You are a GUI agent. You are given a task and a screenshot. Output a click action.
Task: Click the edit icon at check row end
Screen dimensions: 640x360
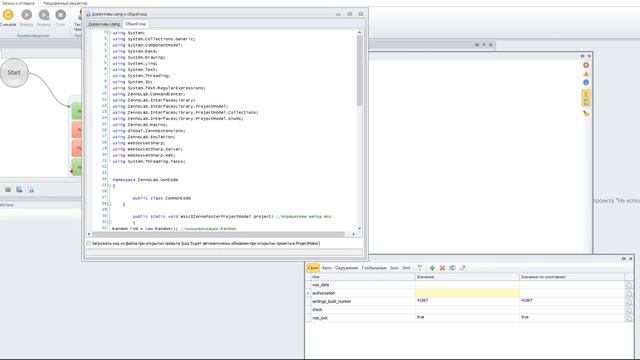click(629, 309)
